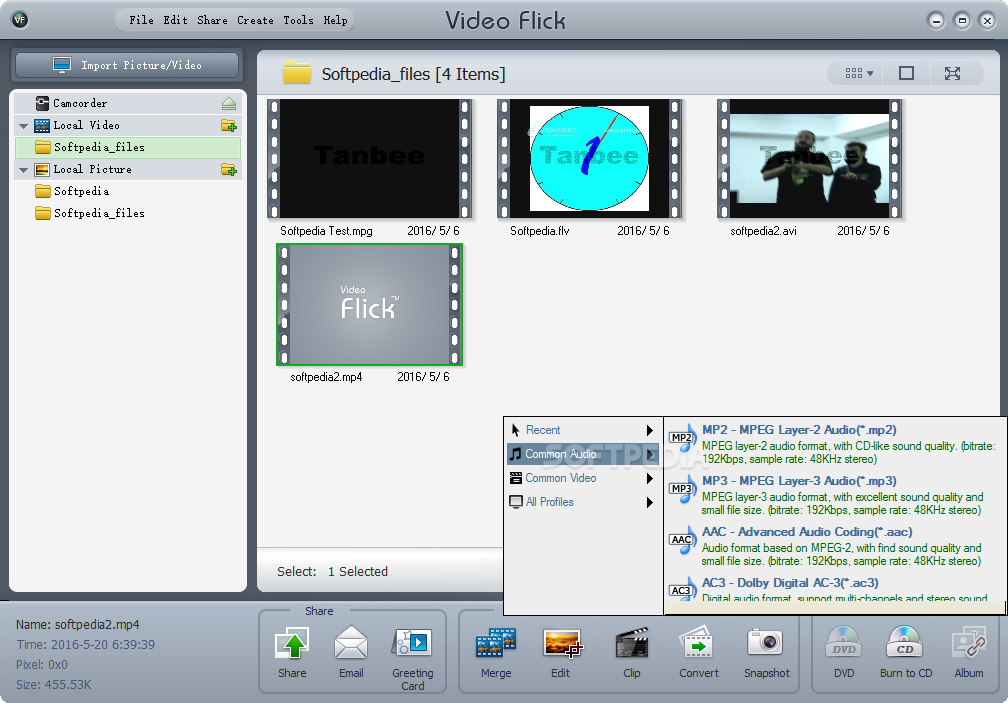This screenshot has width=1008, height=703.
Task: Expand the Recent profiles submenu
Action: click(583, 430)
